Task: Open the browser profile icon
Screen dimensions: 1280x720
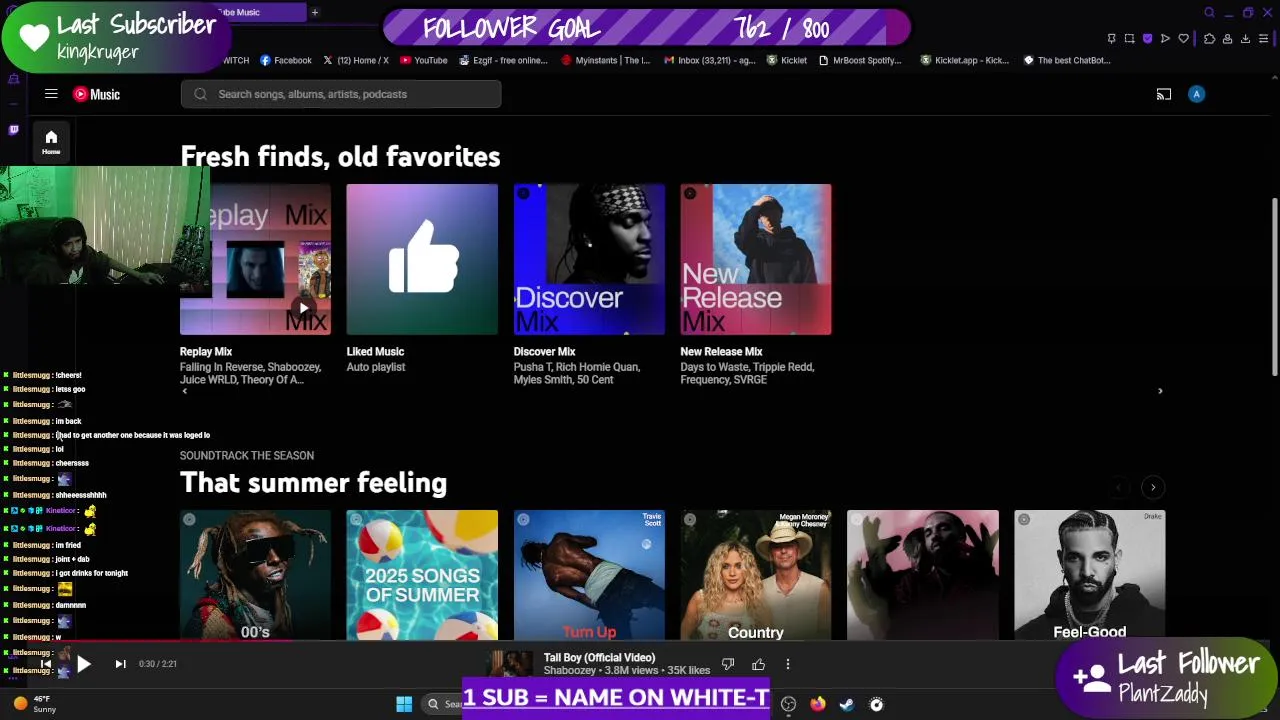Action: click(1227, 39)
